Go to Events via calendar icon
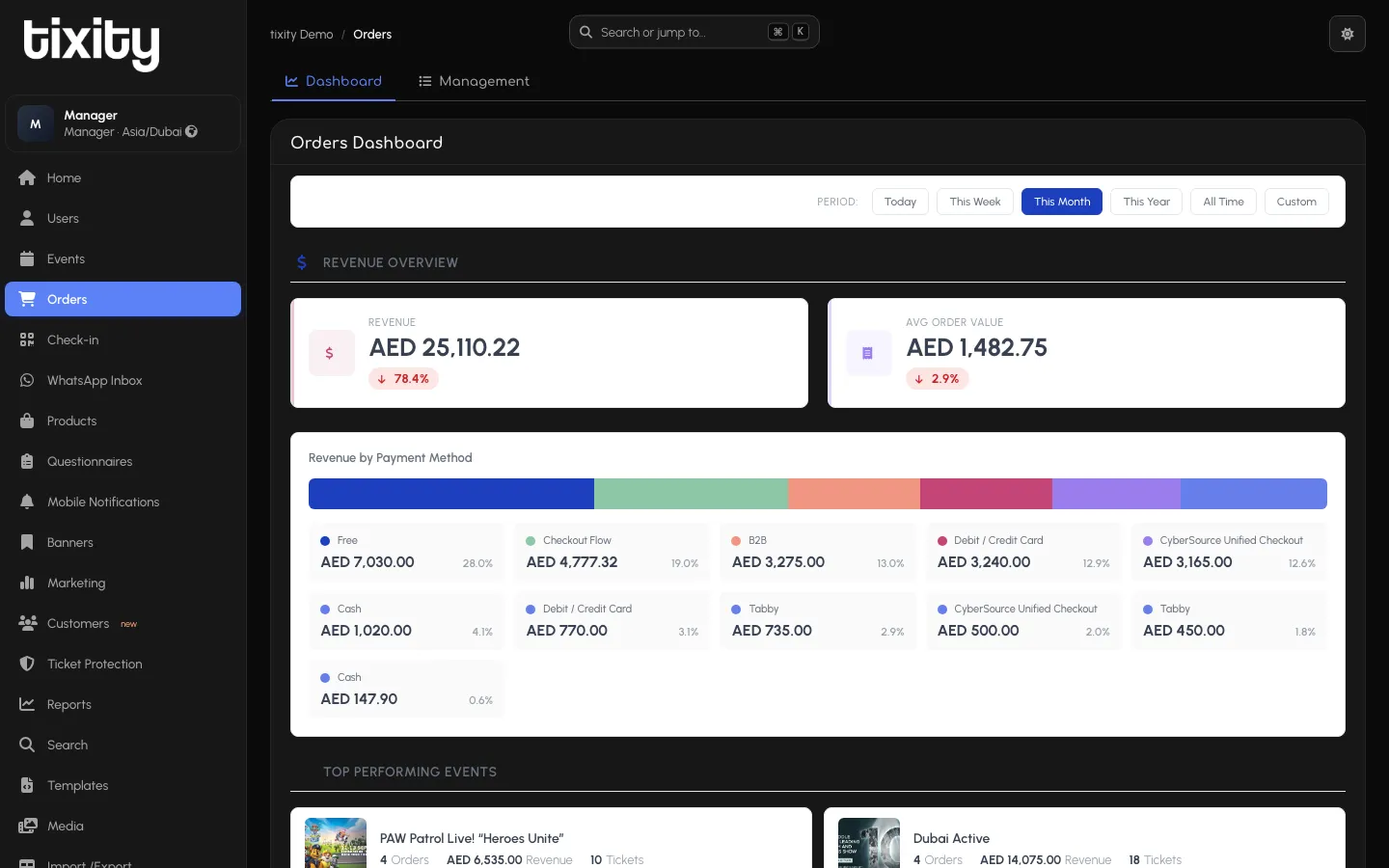 point(27,258)
